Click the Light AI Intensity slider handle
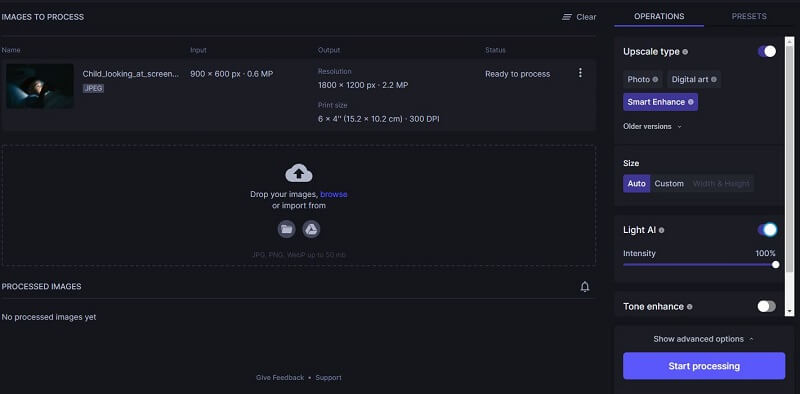This screenshot has height=394, width=800. [x=776, y=264]
